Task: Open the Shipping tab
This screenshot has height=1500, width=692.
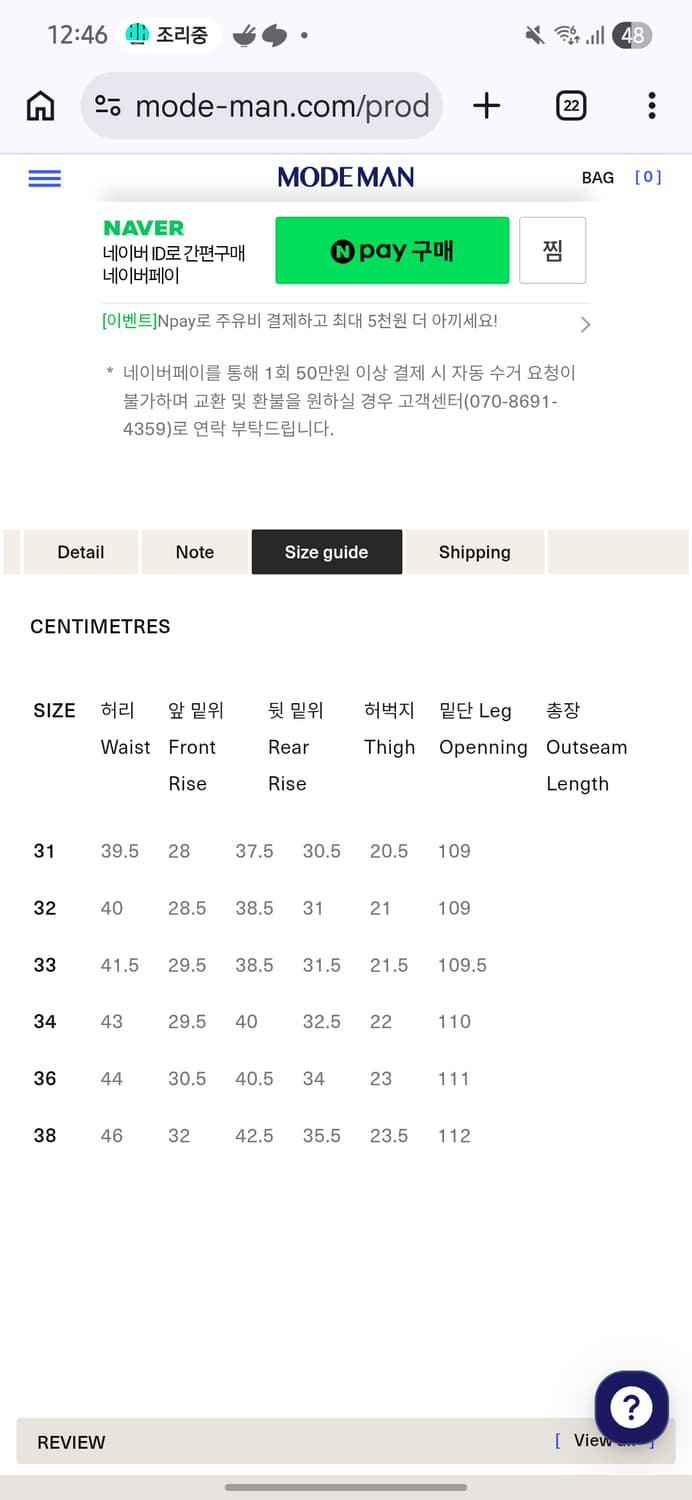Action: [x=474, y=552]
